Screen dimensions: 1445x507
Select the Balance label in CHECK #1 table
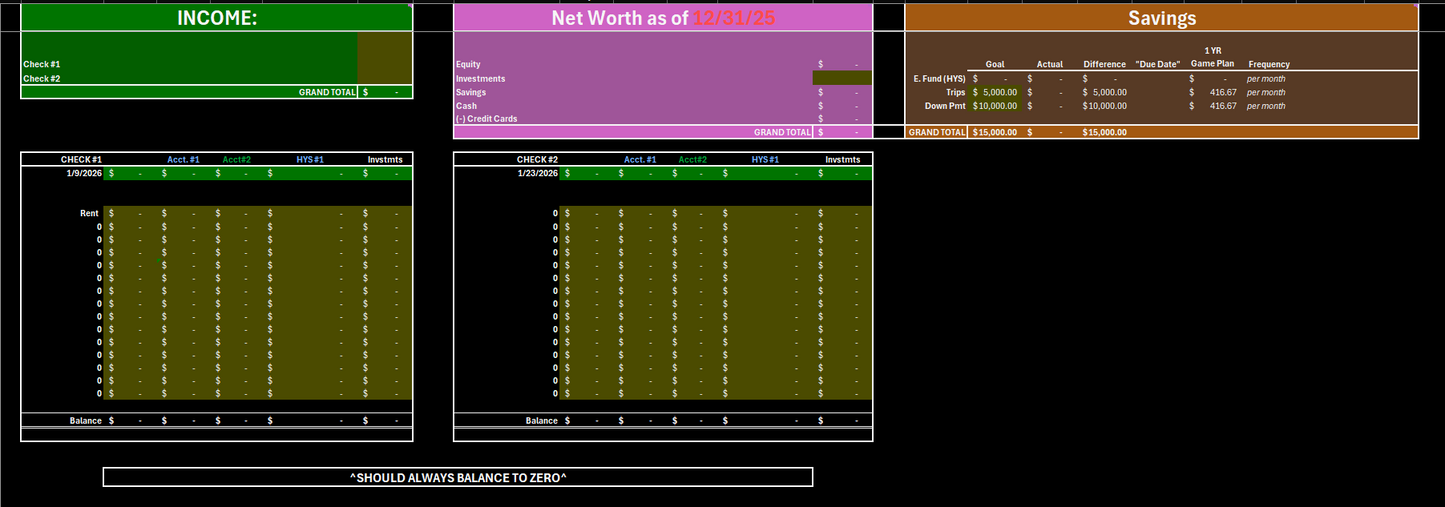point(85,421)
